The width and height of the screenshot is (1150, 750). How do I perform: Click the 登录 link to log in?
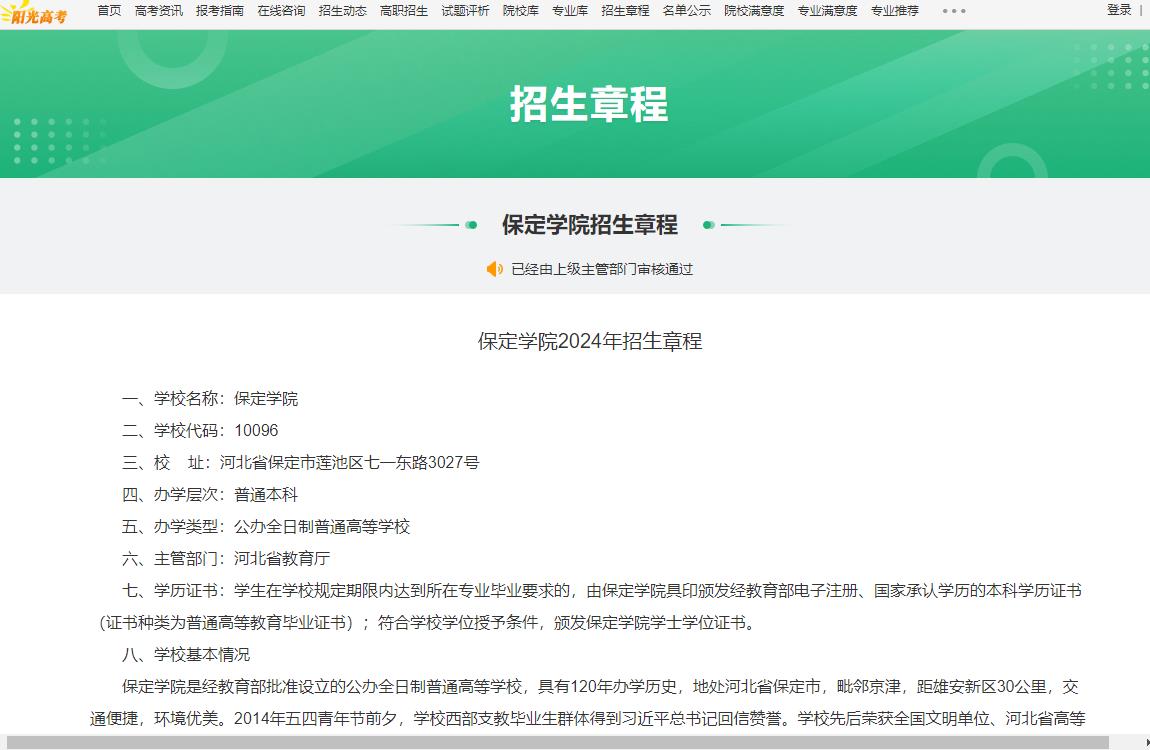click(1118, 10)
